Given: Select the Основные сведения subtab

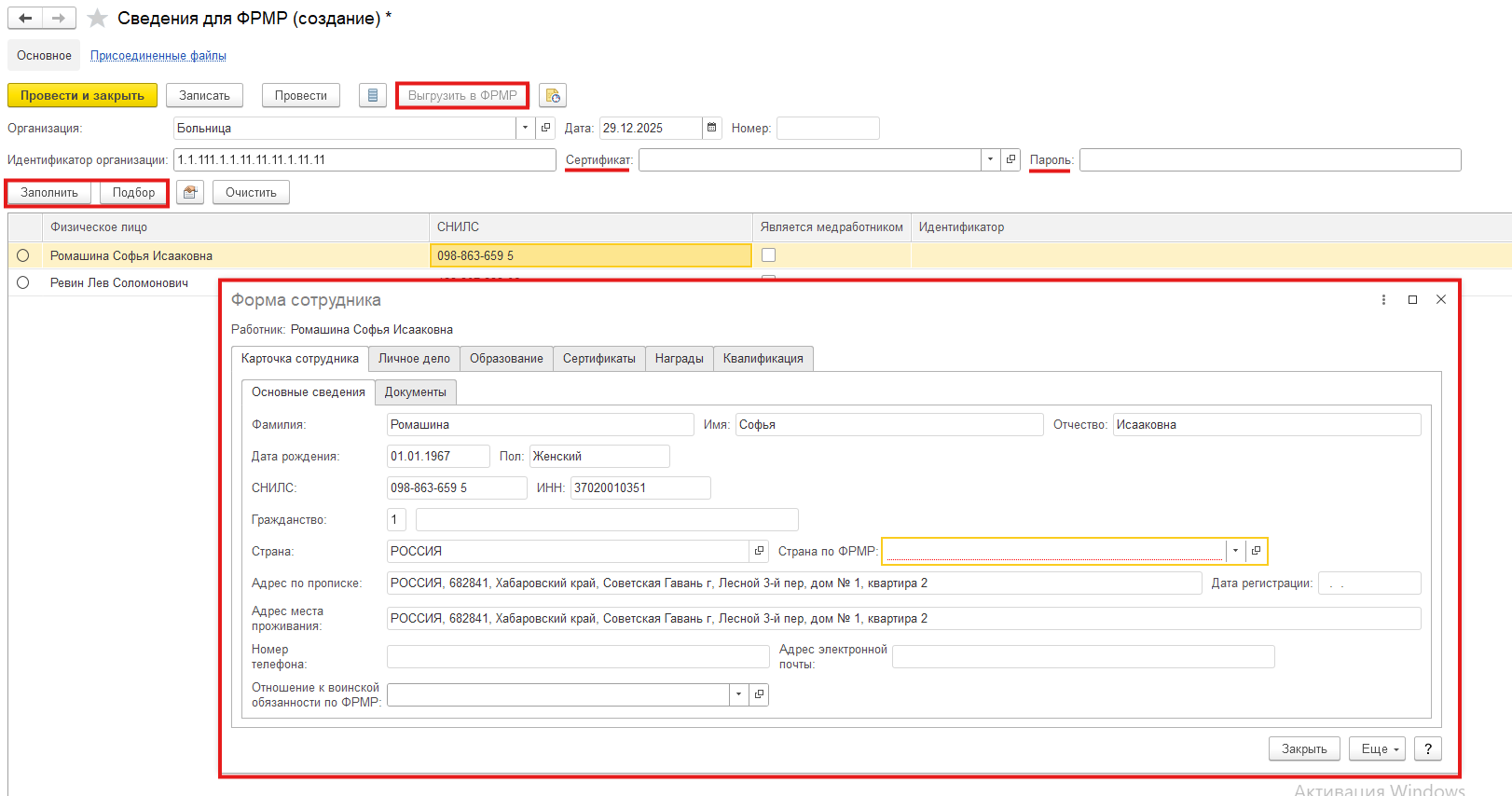Looking at the screenshot, I should coord(309,392).
